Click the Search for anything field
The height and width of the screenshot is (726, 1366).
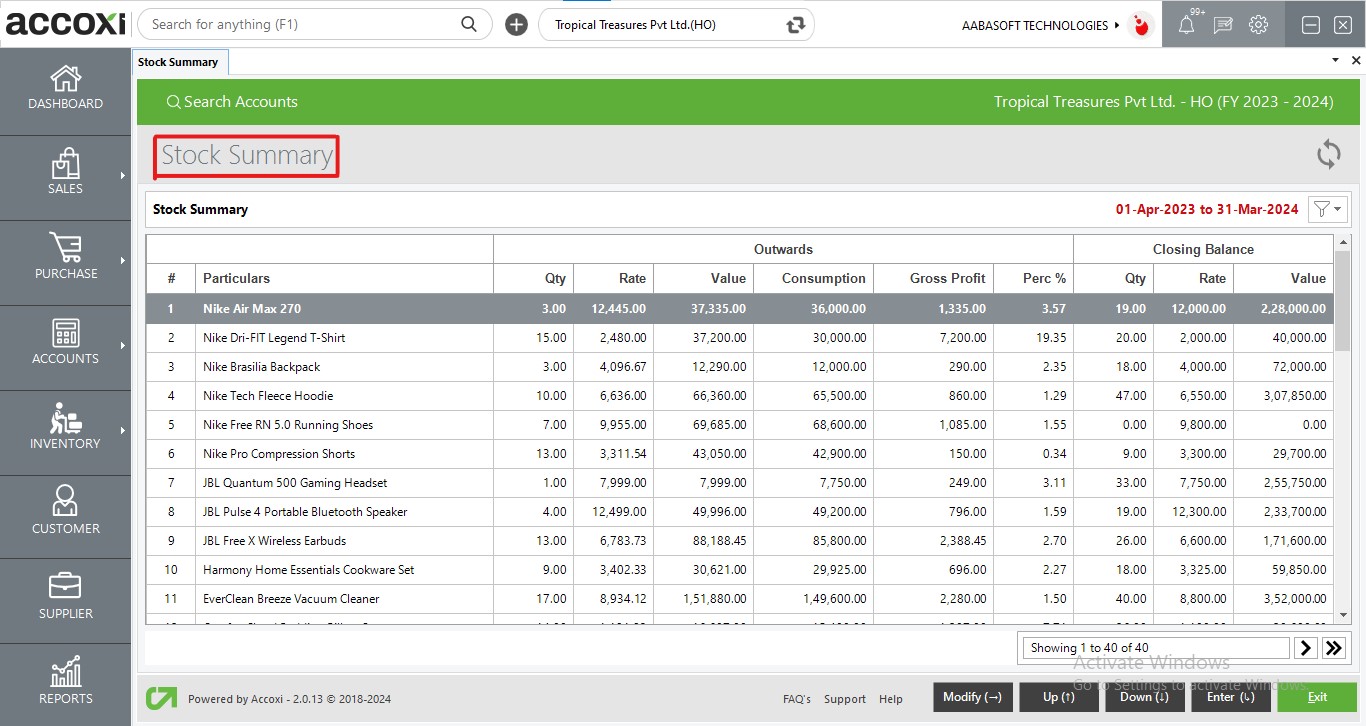[x=300, y=24]
